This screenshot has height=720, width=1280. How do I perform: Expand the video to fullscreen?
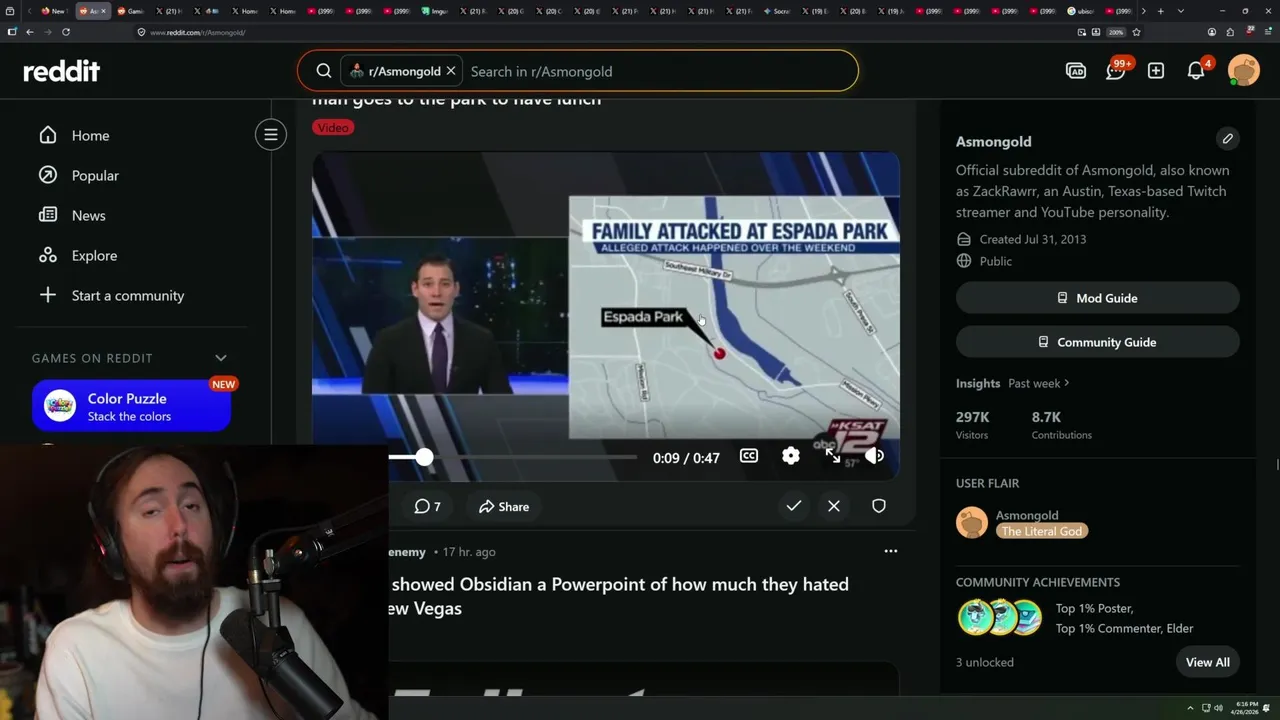[833, 456]
